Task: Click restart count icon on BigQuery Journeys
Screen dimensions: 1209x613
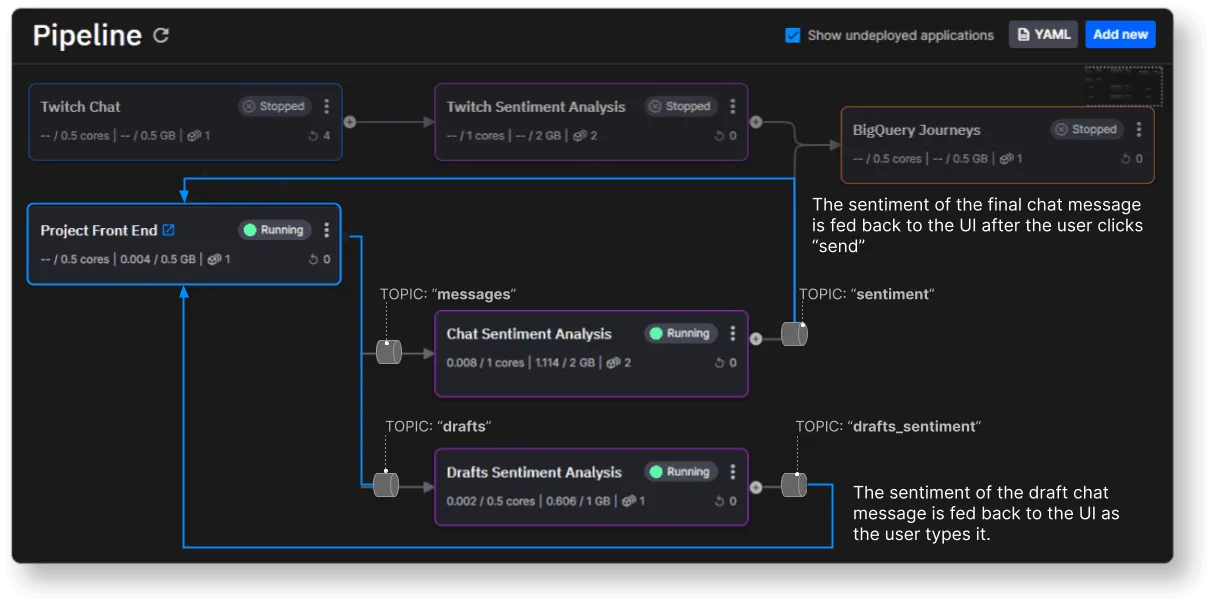Action: [x=1125, y=159]
